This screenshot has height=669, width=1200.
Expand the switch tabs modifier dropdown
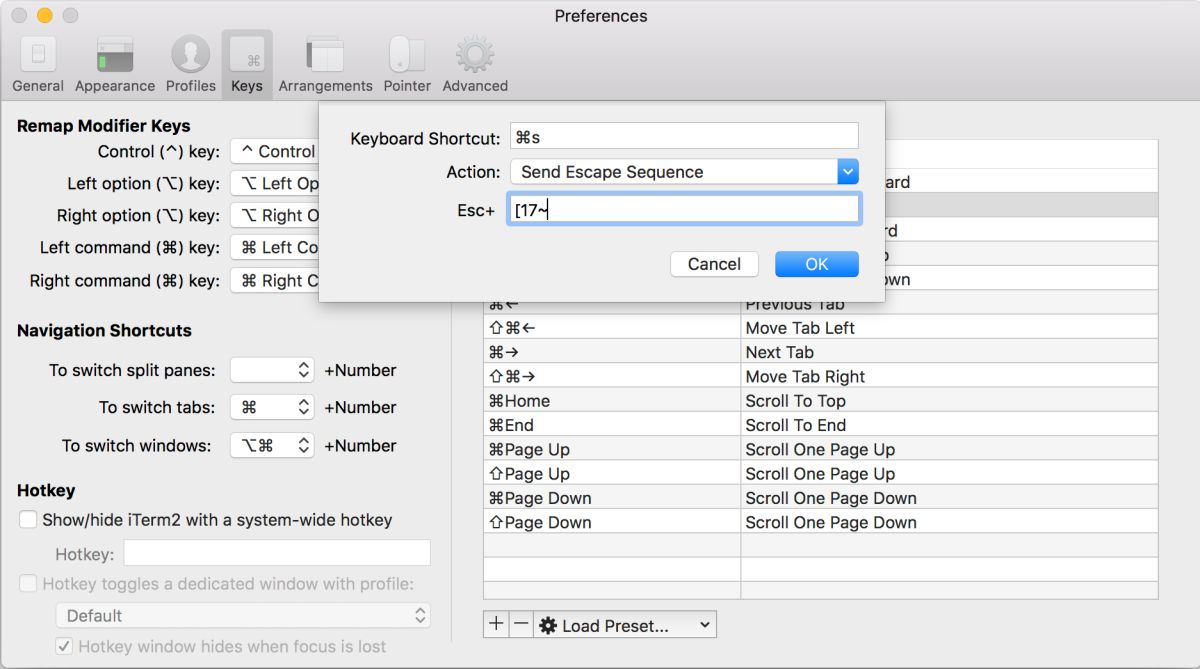pos(272,407)
